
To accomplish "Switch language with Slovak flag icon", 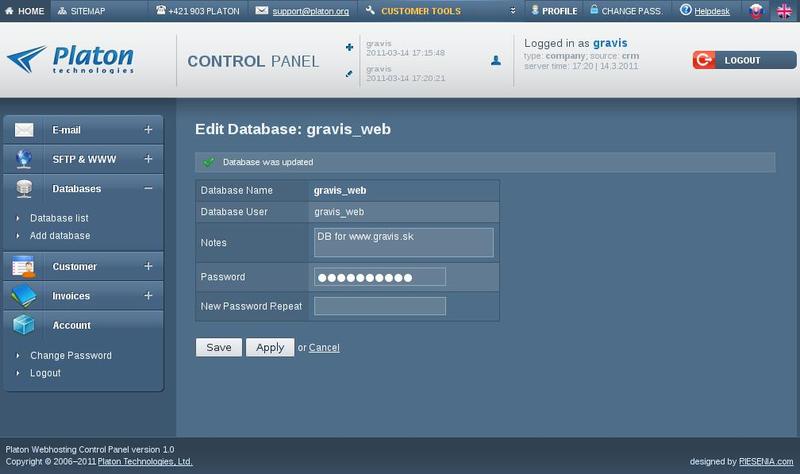I will (756, 11).
